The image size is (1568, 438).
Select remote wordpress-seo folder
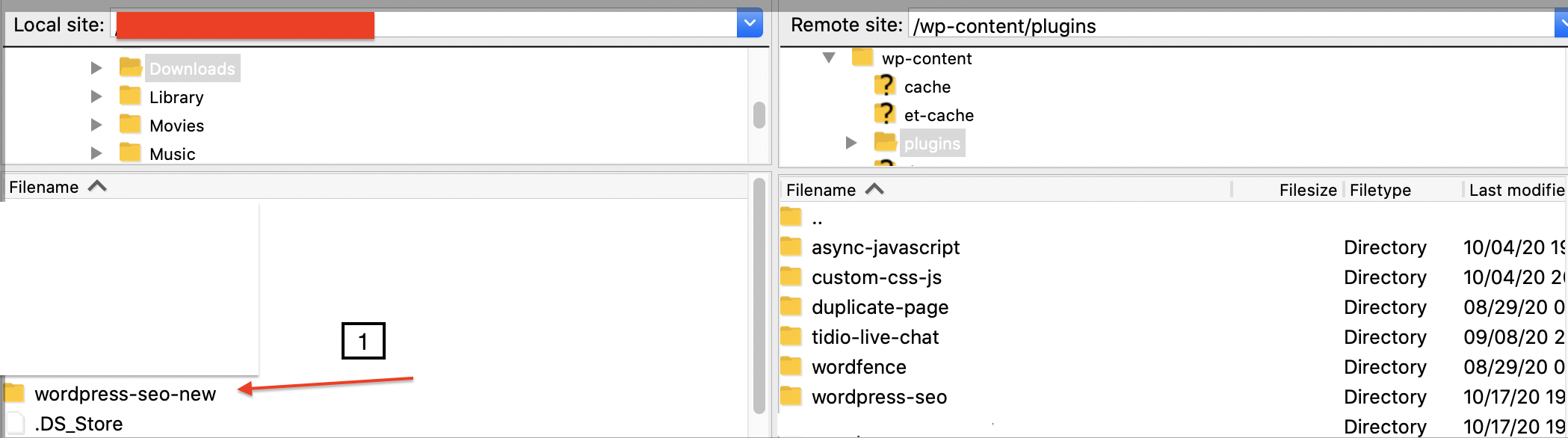click(879, 397)
